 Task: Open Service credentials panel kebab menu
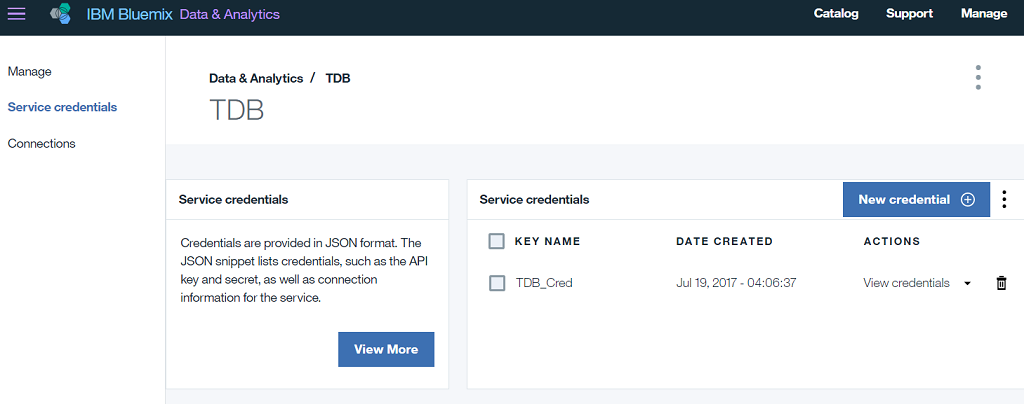click(1004, 199)
